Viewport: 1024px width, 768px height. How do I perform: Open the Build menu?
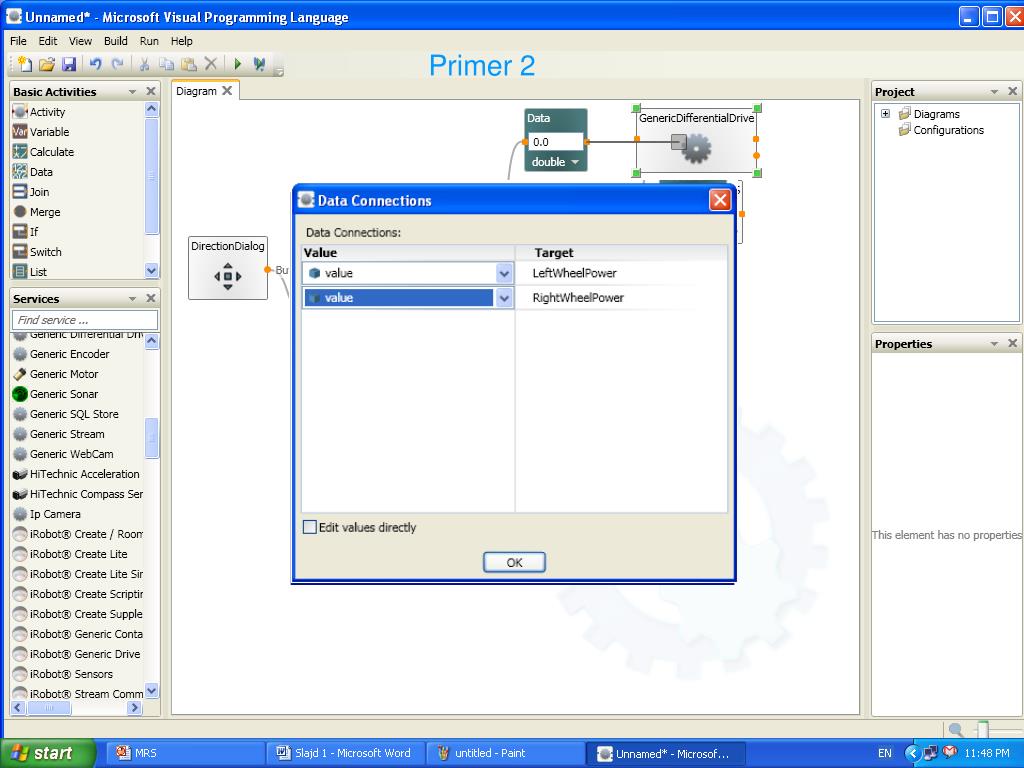116,40
